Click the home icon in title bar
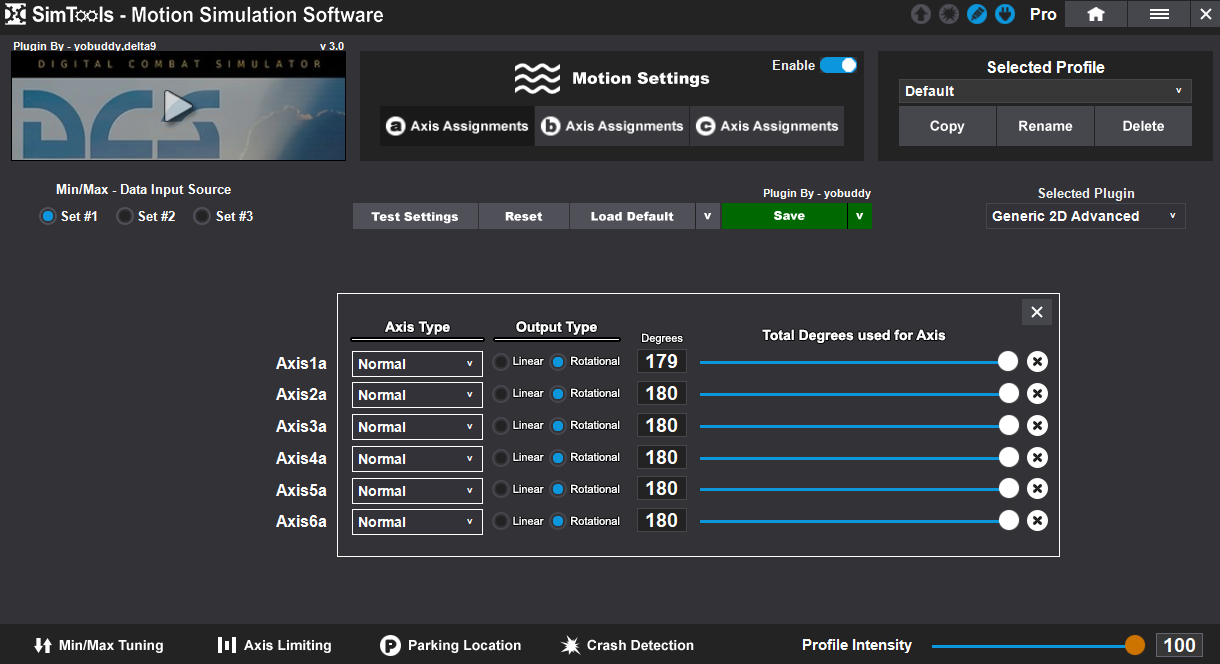This screenshot has height=664, width=1220. pos(1096,14)
